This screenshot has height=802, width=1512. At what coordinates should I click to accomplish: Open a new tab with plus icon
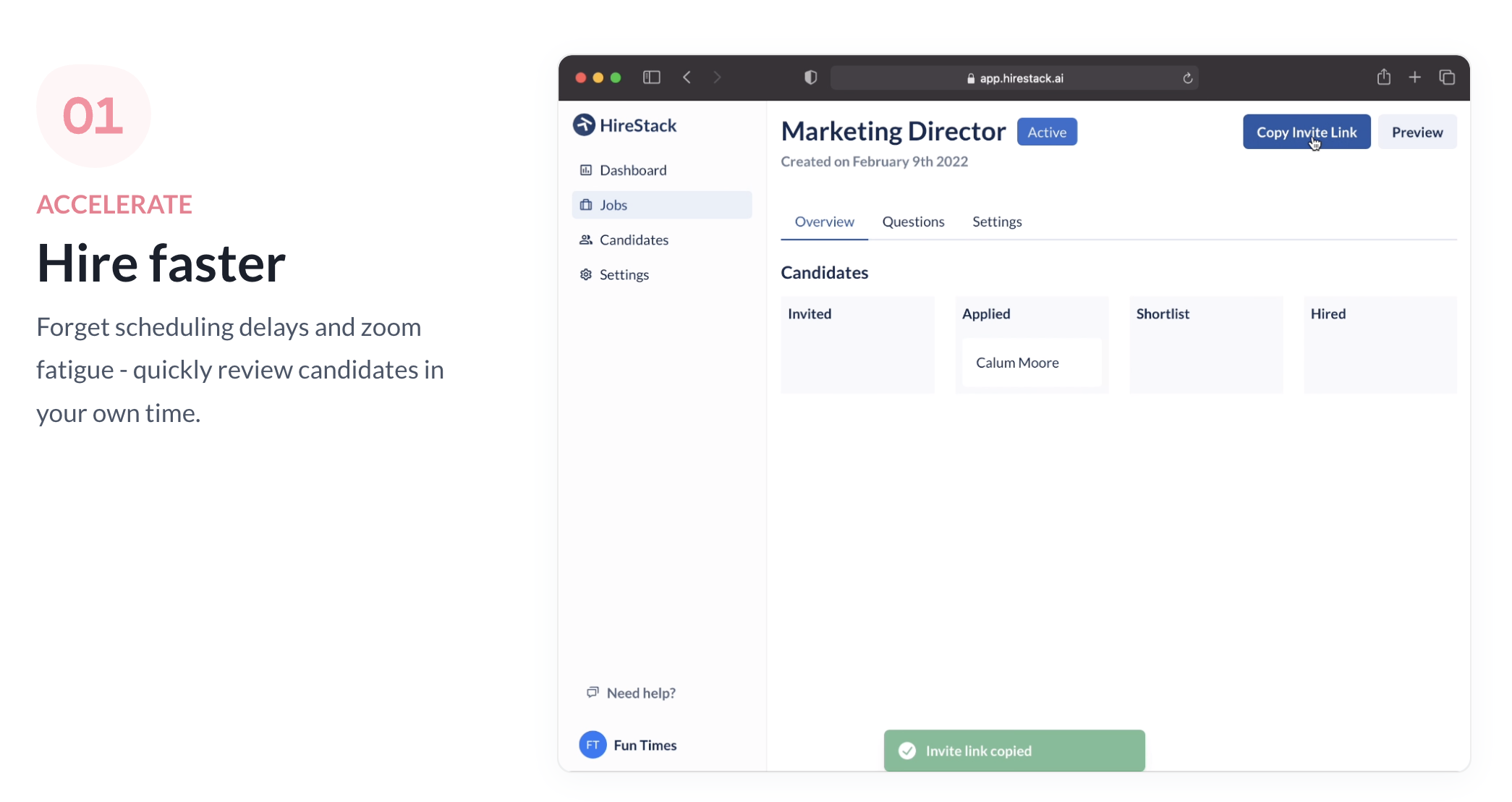(x=1414, y=77)
